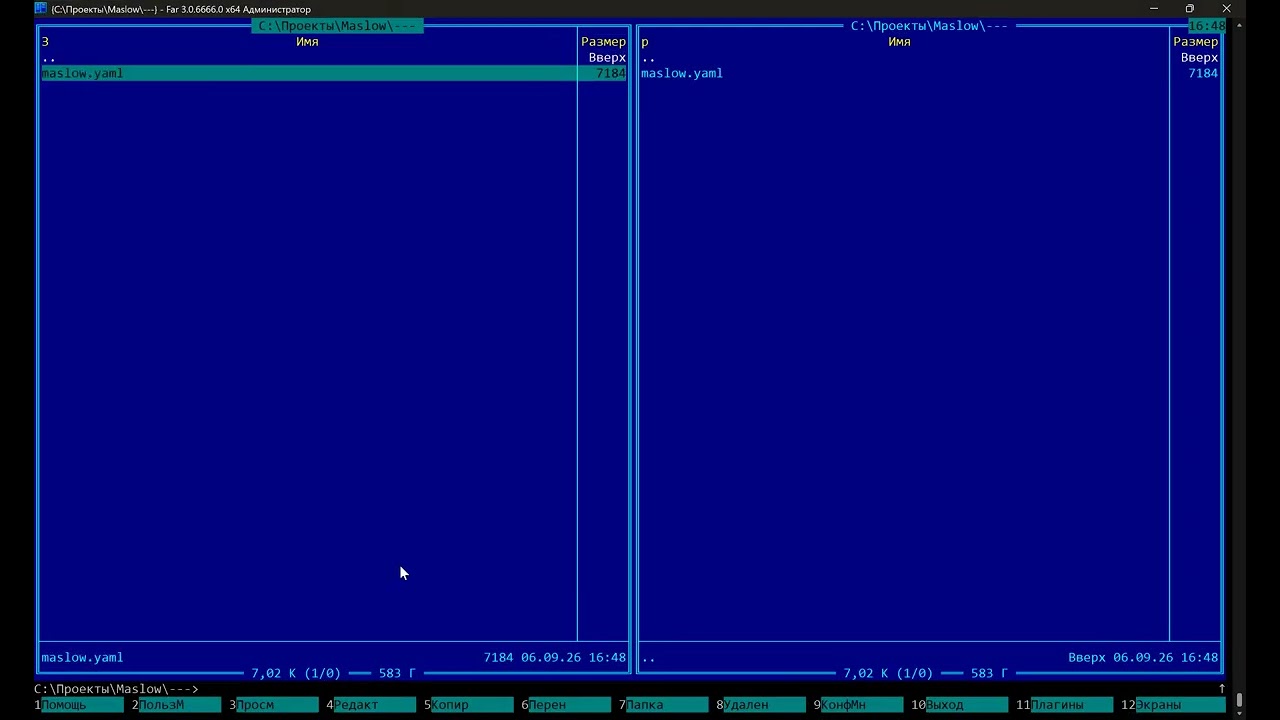Screen dimensions: 1280x720
Task: Click sort mode letter in left panel header
Action: coord(45,42)
